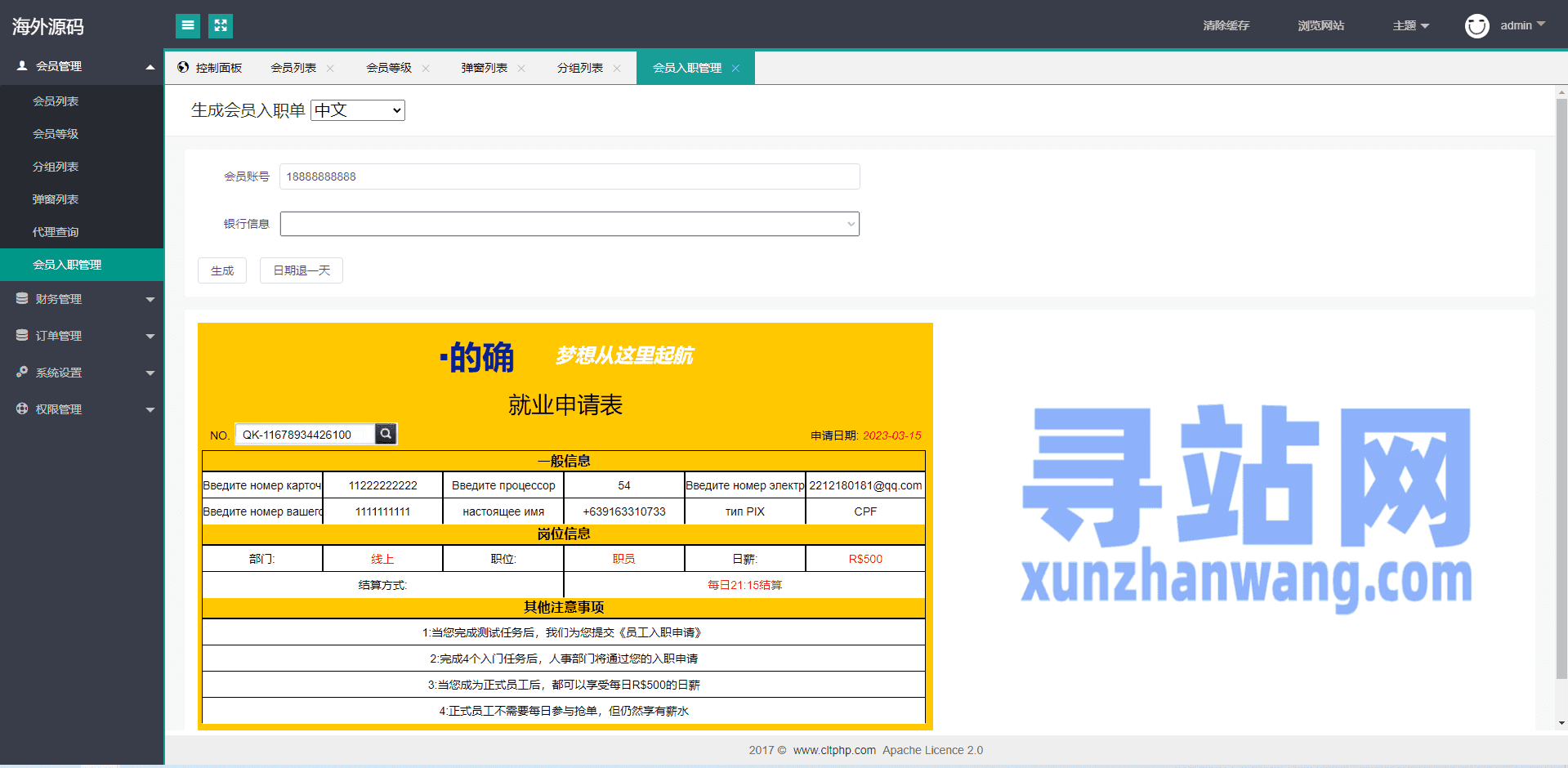
Task: Expand the 财务管理 sidebar menu
Action: click(x=82, y=299)
